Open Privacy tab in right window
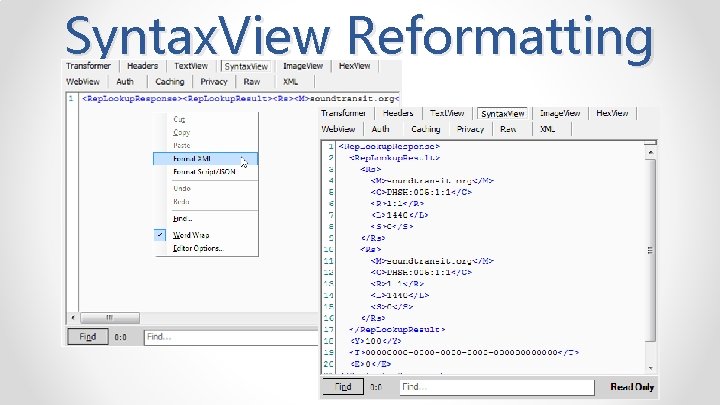This screenshot has width=720, height=405. [471, 129]
